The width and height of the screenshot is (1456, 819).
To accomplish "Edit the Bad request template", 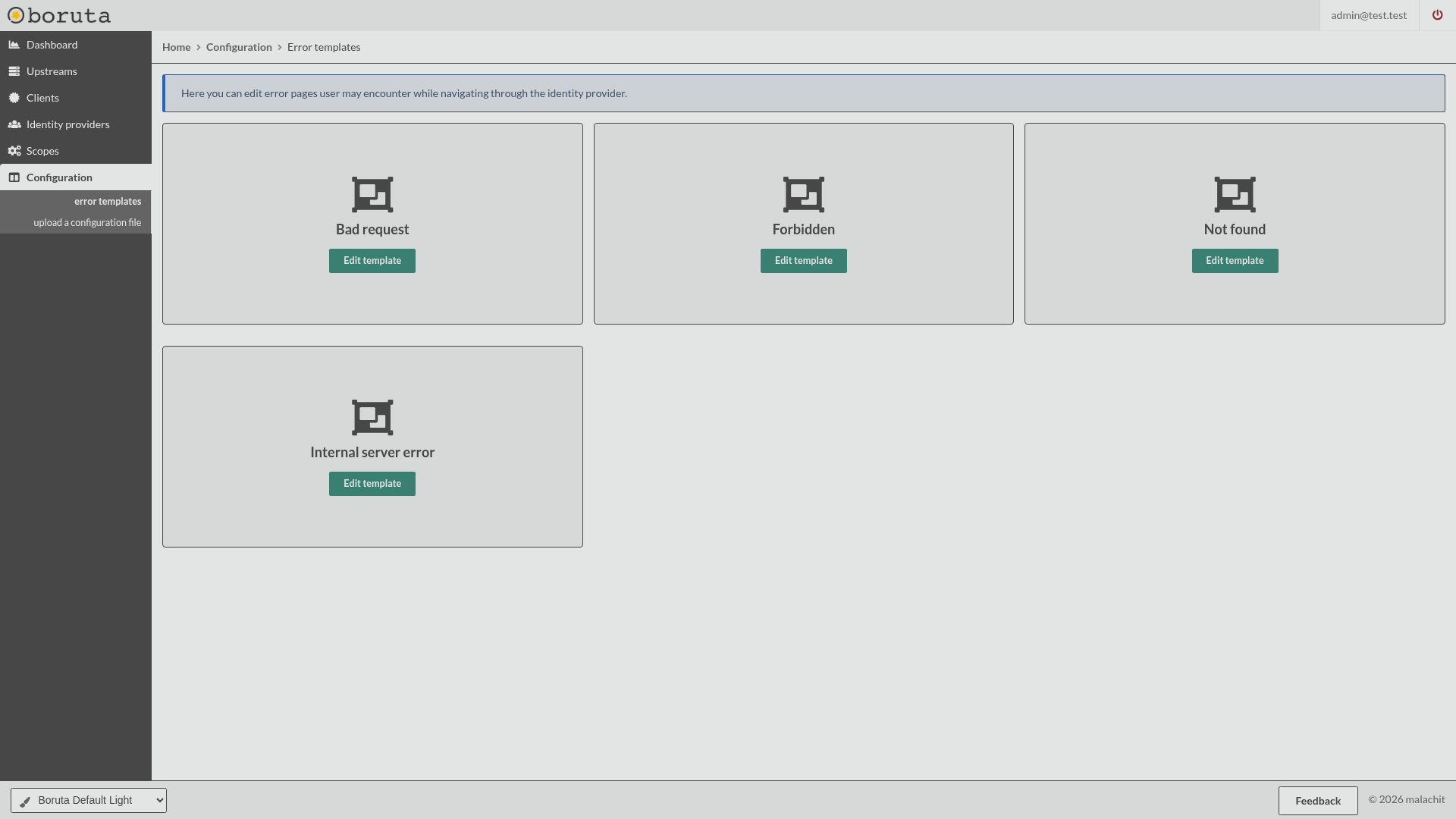I will [372, 261].
